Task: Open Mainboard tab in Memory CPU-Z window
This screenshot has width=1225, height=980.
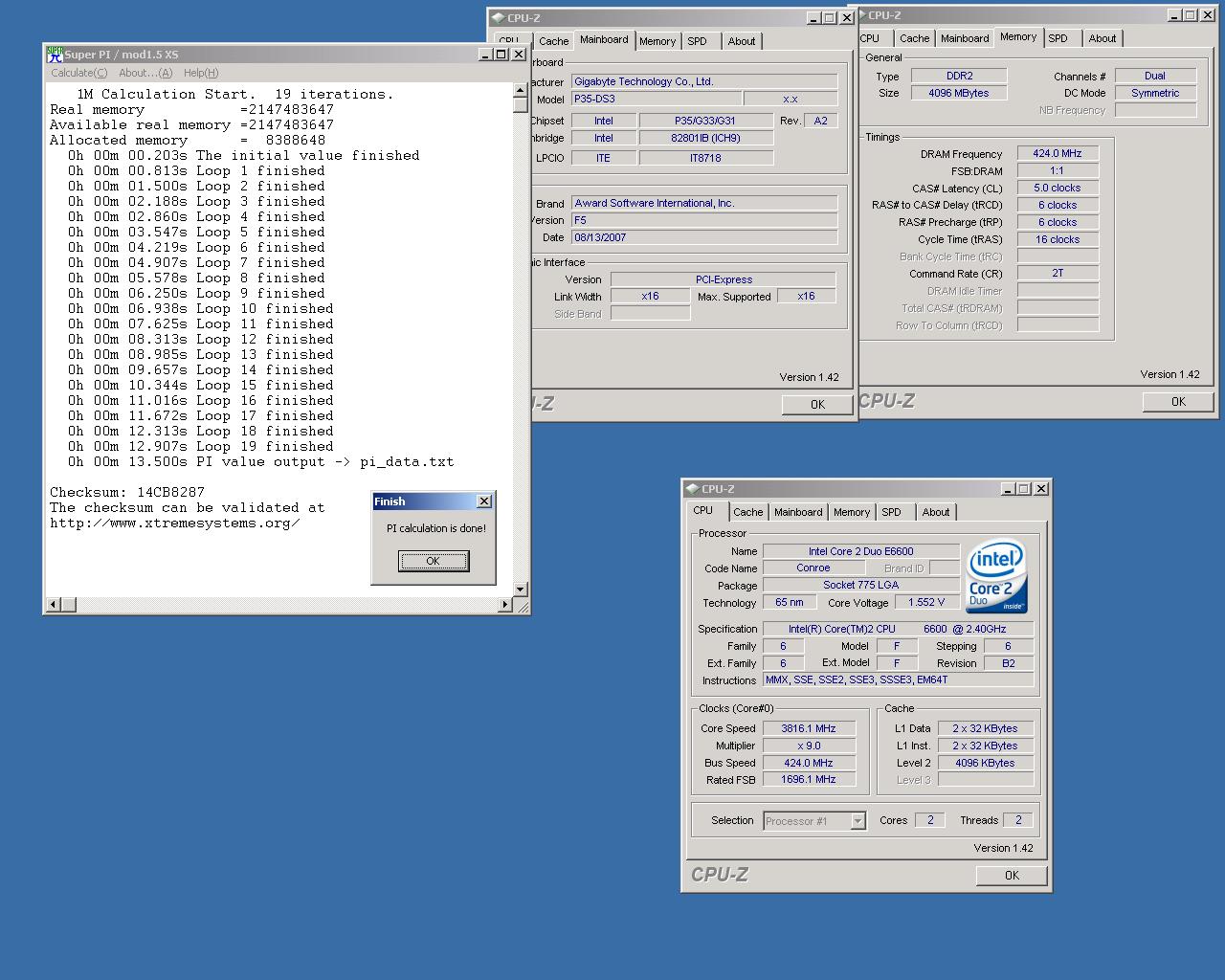Action: [x=965, y=38]
